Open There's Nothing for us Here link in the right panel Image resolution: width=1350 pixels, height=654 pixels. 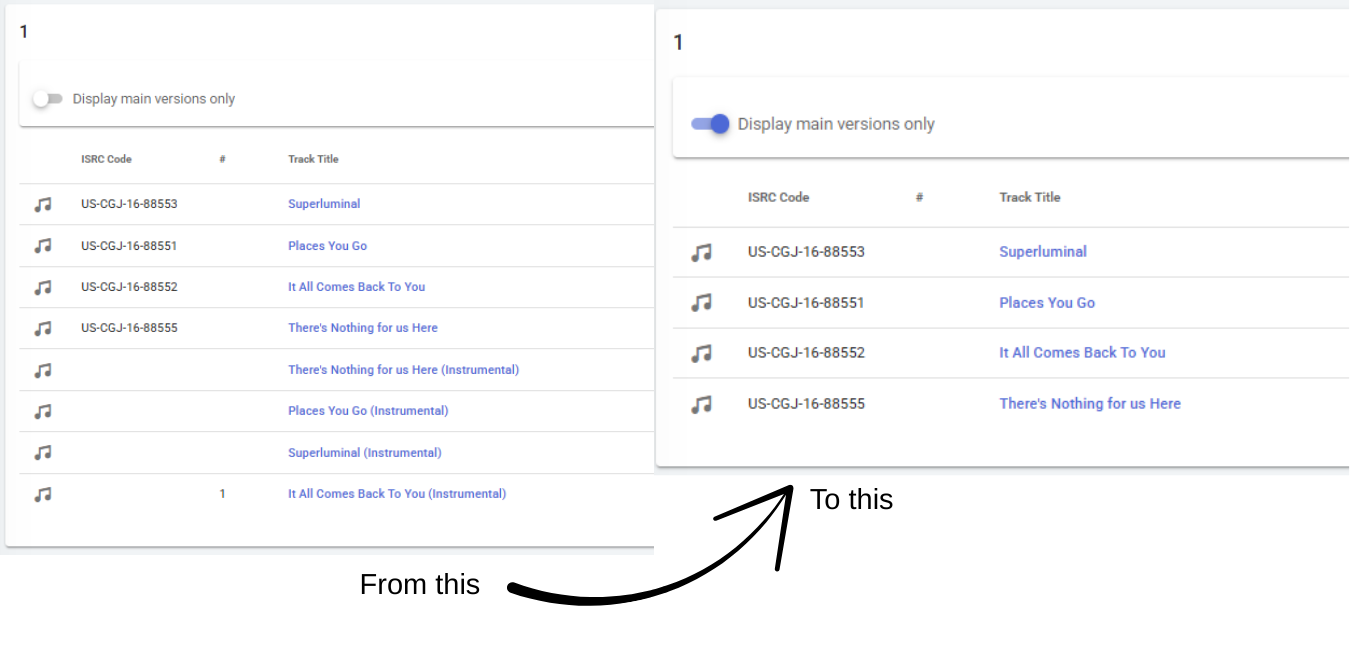[1089, 404]
